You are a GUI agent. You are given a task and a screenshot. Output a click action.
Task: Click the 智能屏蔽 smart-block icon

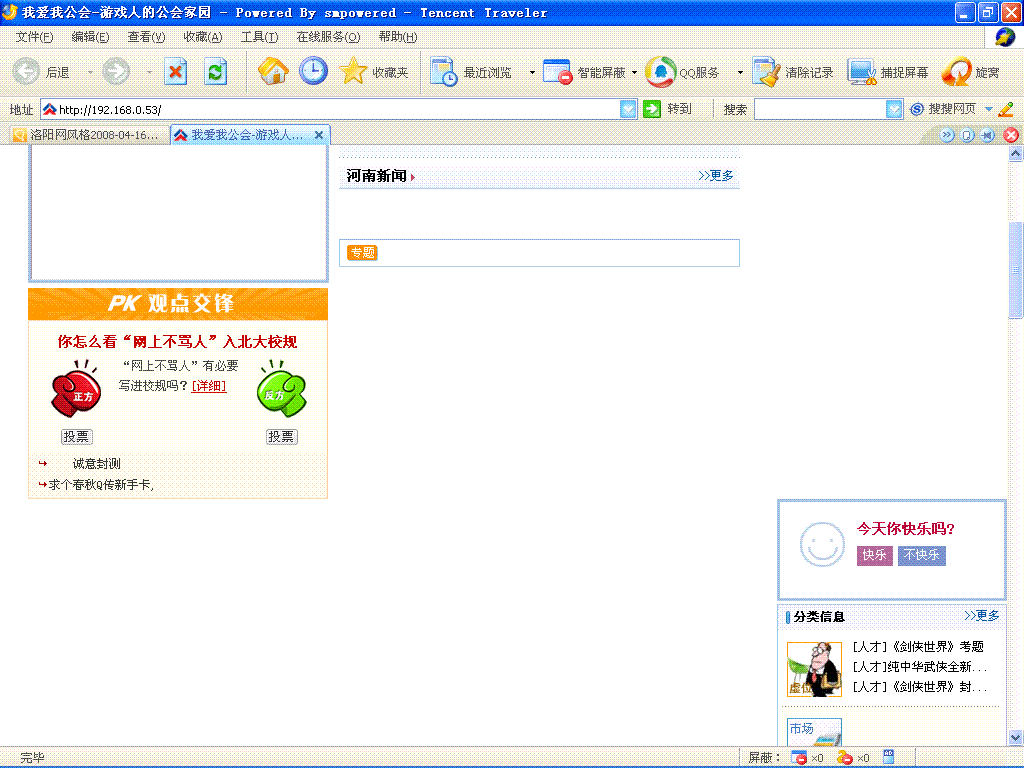click(x=557, y=71)
